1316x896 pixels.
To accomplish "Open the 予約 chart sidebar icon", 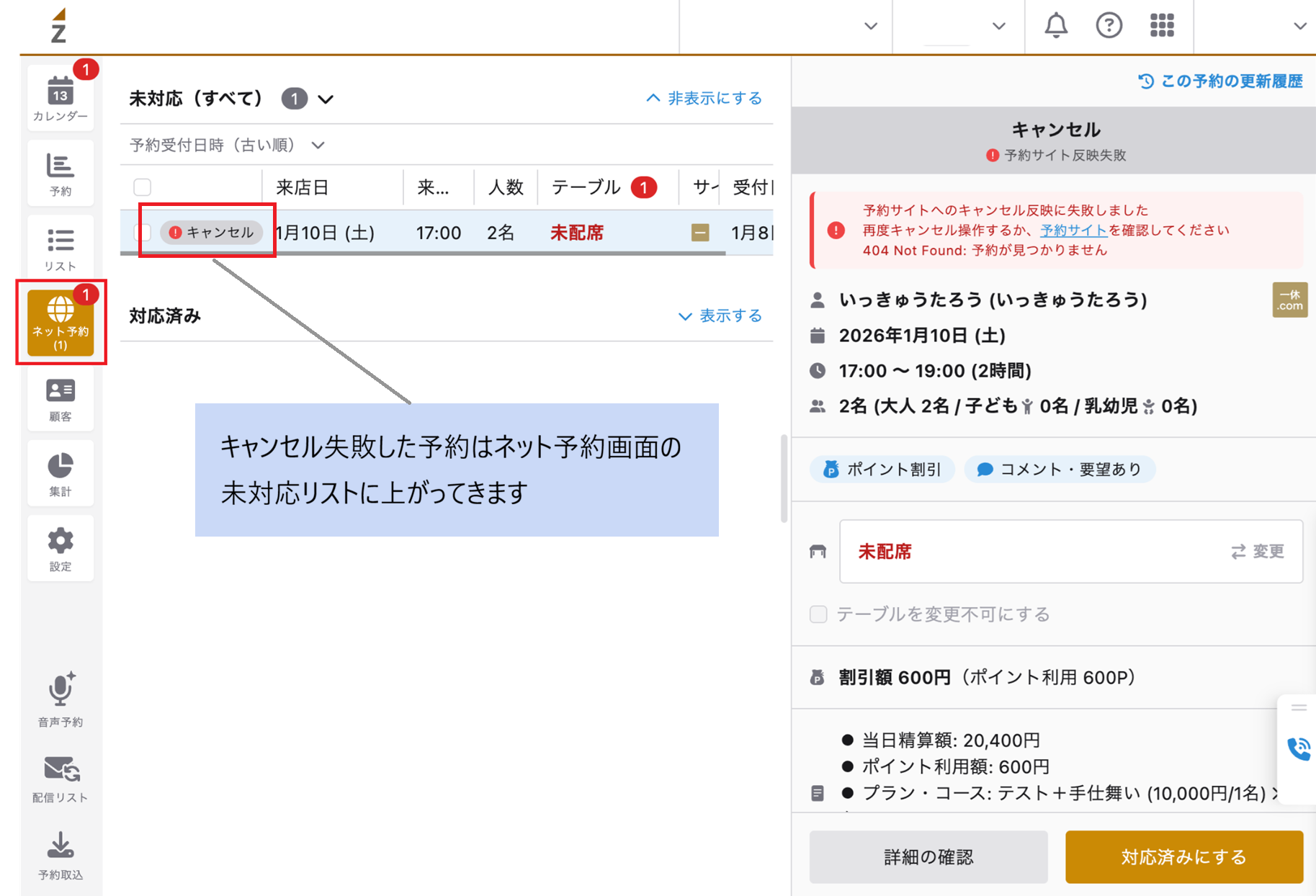I will tap(61, 173).
